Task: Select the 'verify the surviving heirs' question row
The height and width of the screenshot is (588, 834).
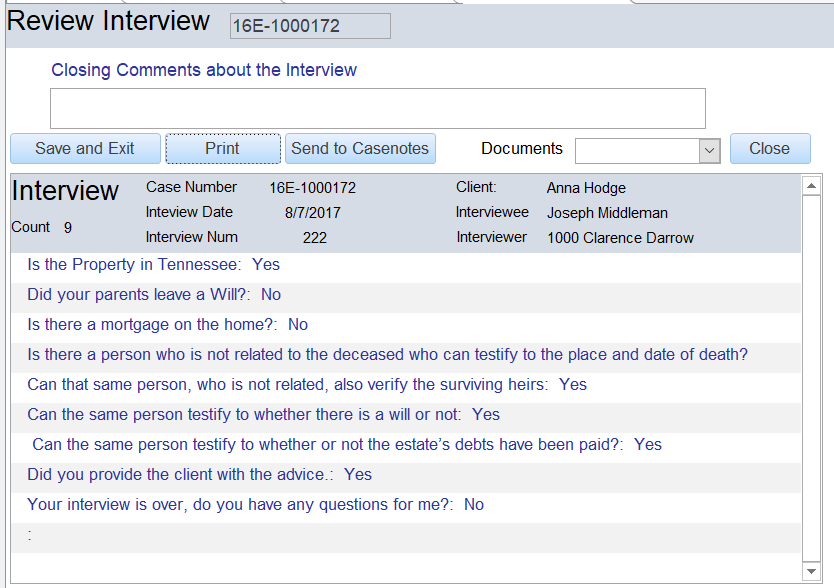Action: pyautogui.click(x=306, y=385)
